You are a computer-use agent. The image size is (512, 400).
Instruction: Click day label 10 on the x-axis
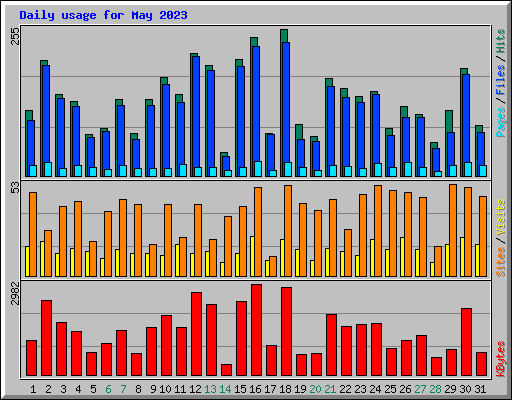165,389
